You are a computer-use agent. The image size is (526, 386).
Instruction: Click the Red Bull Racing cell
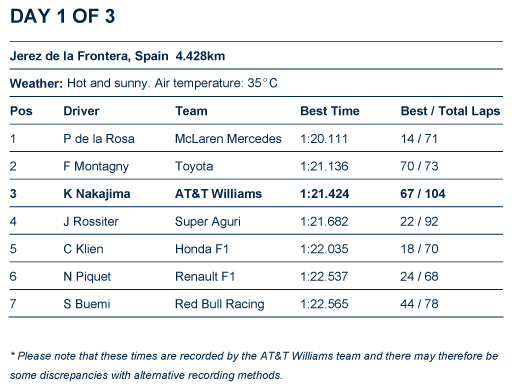(x=220, y=304)
